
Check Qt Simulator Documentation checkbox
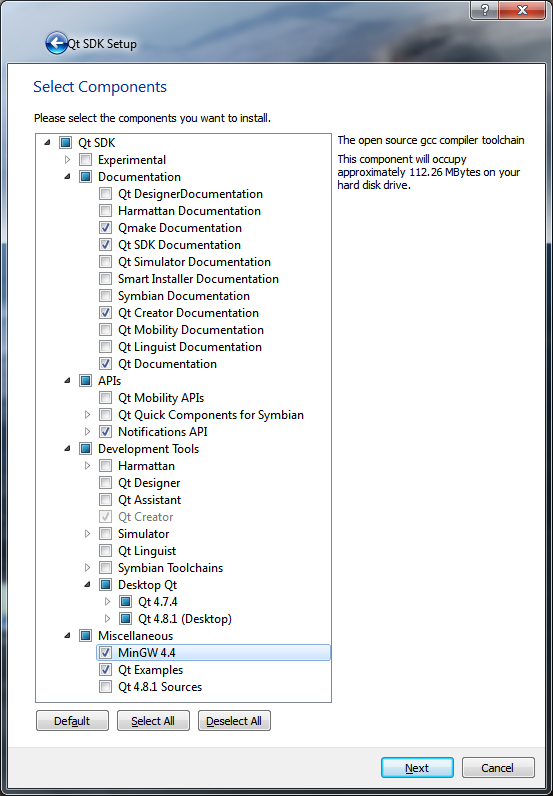pos(105,262)
